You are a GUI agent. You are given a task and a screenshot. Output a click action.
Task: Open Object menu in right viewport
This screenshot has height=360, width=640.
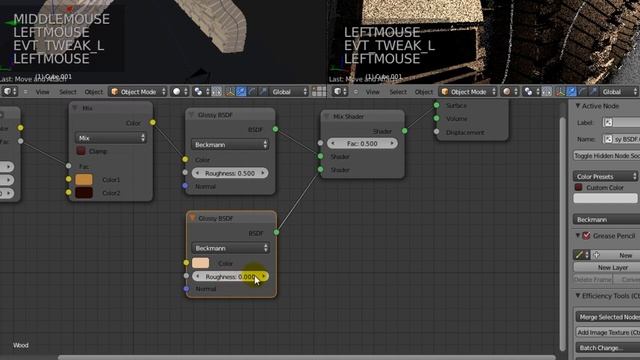tap(424, 92)
